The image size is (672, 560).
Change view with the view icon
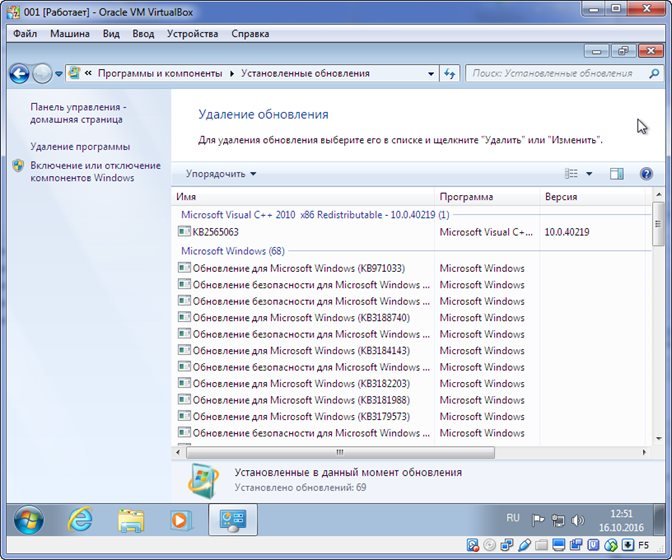click(571, 174)
